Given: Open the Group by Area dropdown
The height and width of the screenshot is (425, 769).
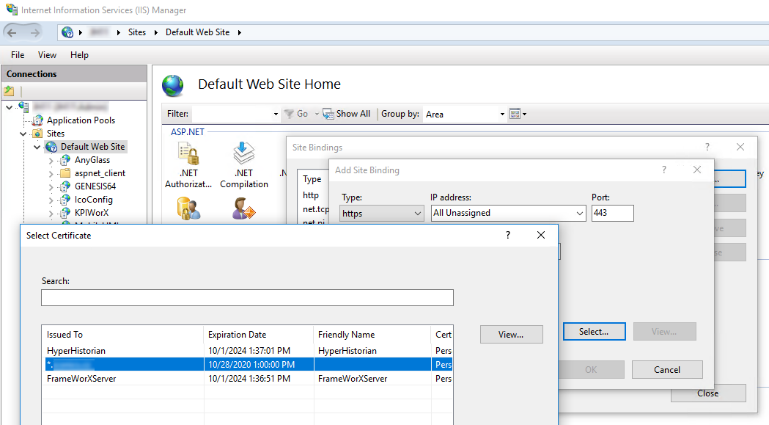Looking at the screenshot, I should pyautogui.click(x=463, y=114).
